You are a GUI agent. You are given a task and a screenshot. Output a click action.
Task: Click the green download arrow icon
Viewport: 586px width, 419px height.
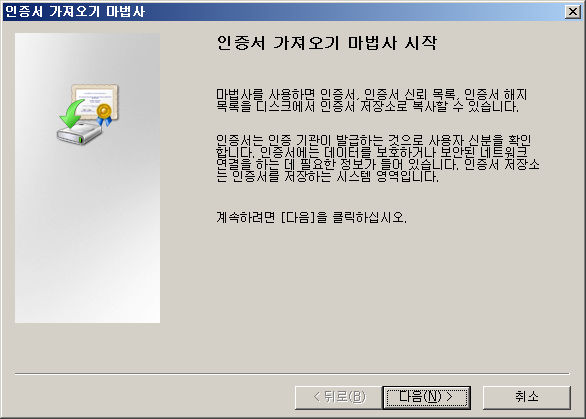pos(71,114)
